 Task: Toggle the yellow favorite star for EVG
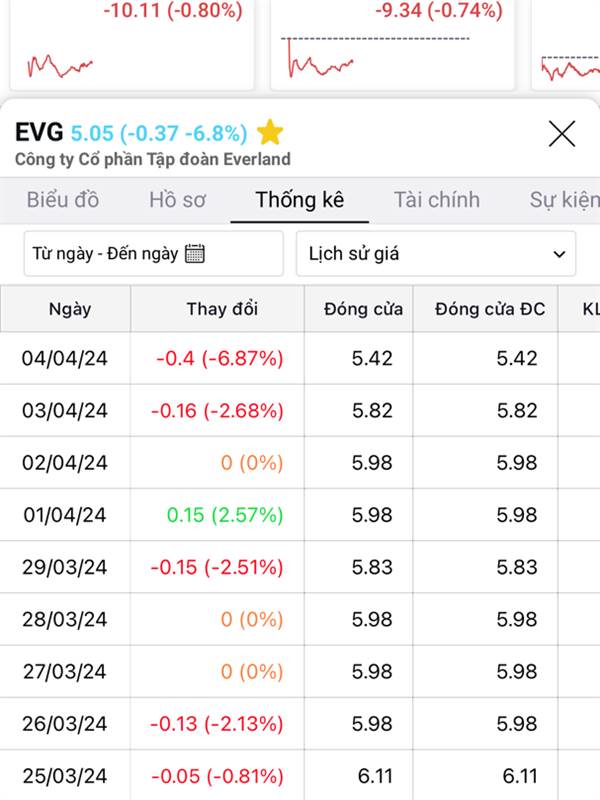pyautogui.click(x=270, y=132)
